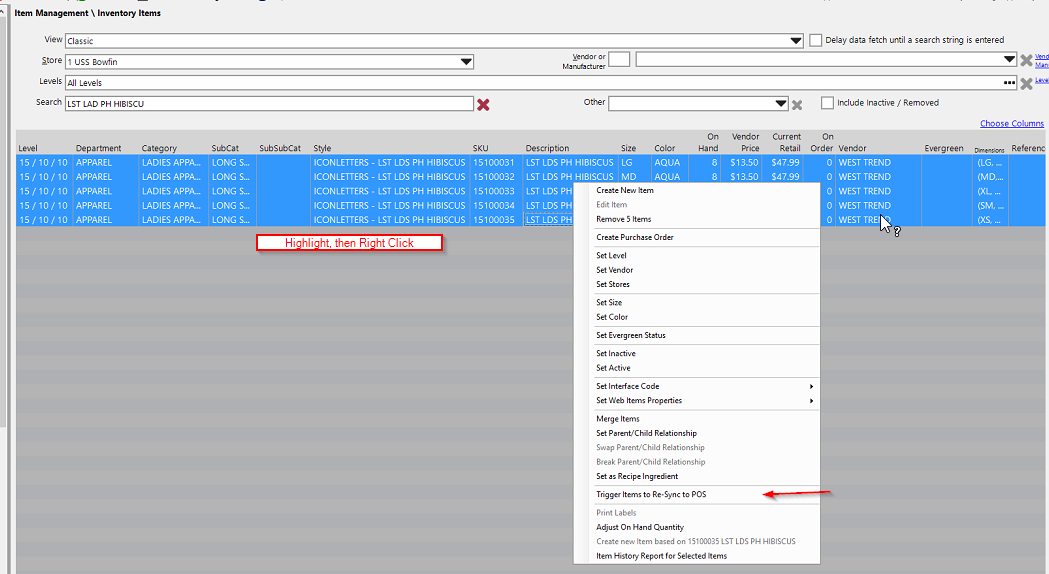This screenshot has width=1049, height=574.
Task: Click the Choose Columns link
Action: [1011, 124]
